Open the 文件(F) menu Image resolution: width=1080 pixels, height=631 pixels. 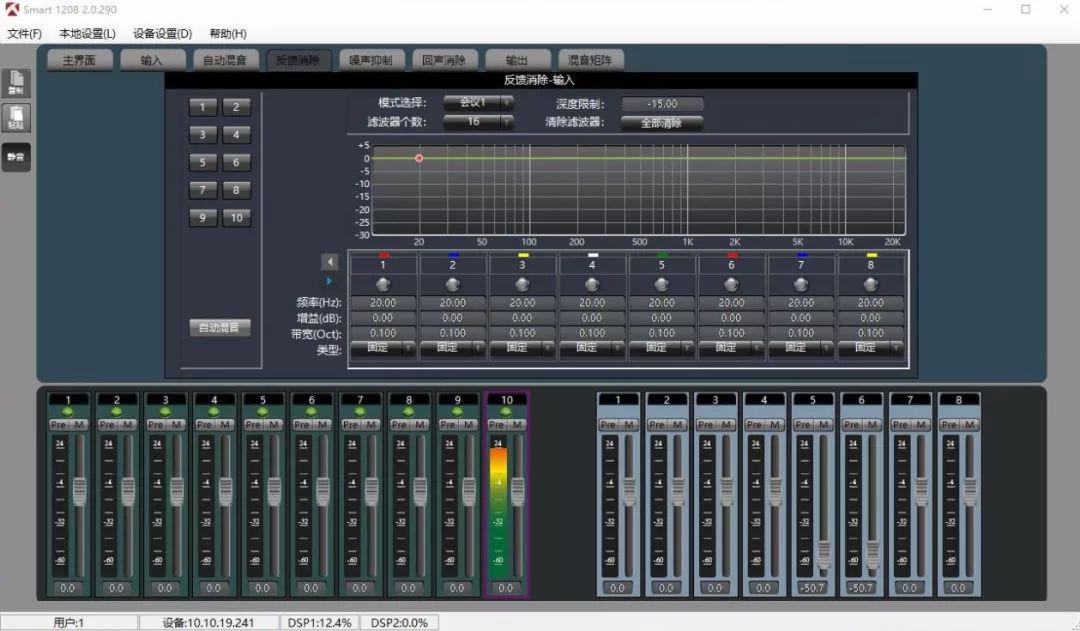tap(24, 34)
